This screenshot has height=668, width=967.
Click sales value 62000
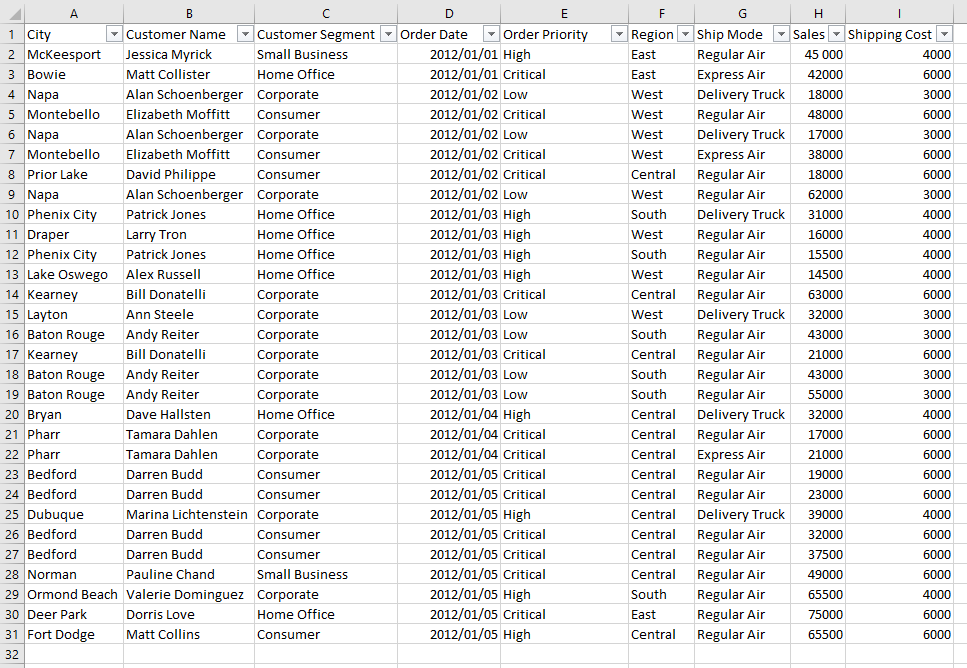coord(818,194)
